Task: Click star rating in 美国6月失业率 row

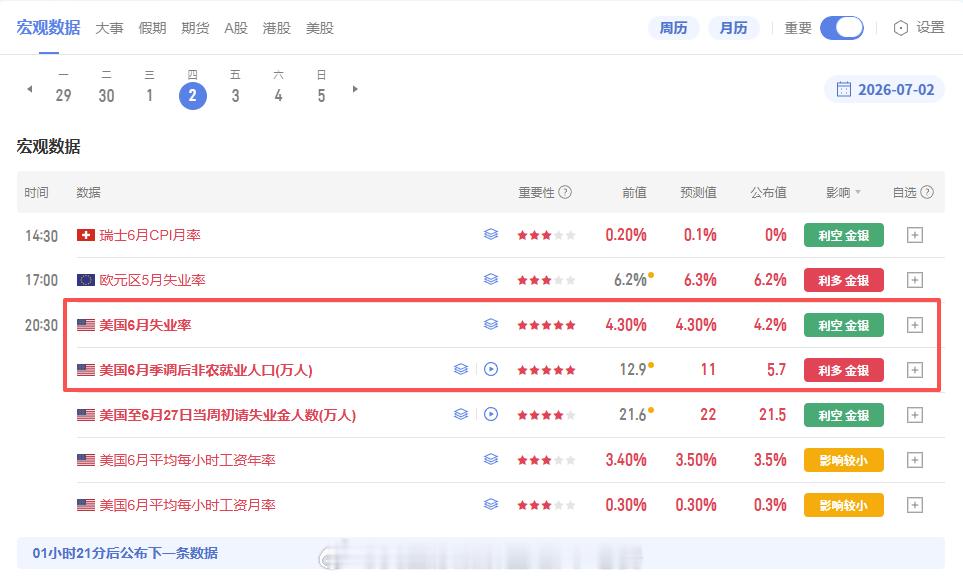Action: click(x=546, y=325)
